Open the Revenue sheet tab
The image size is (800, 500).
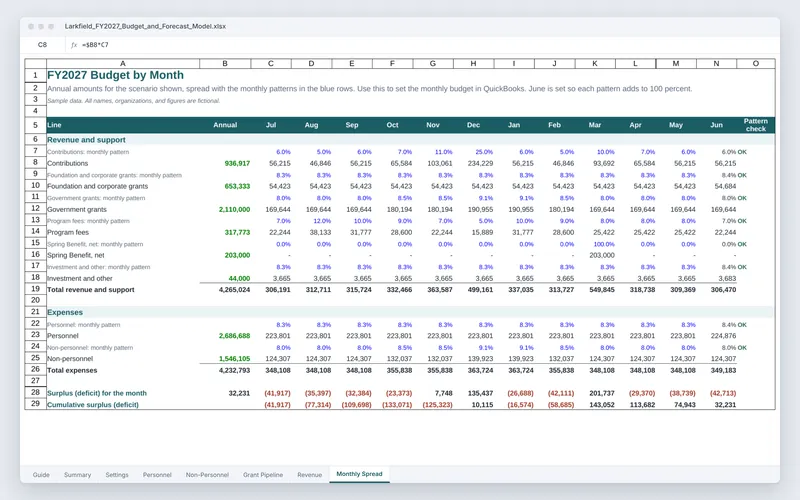pos(310,474)
